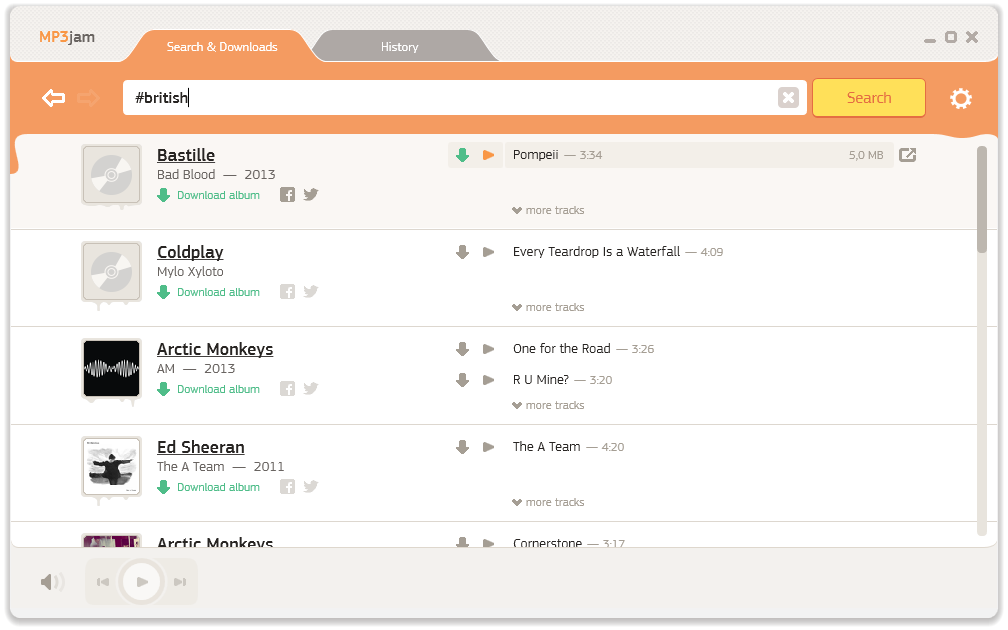
Task: Click the Bastille album cover thumbnail
Action: tap(111, 174)
